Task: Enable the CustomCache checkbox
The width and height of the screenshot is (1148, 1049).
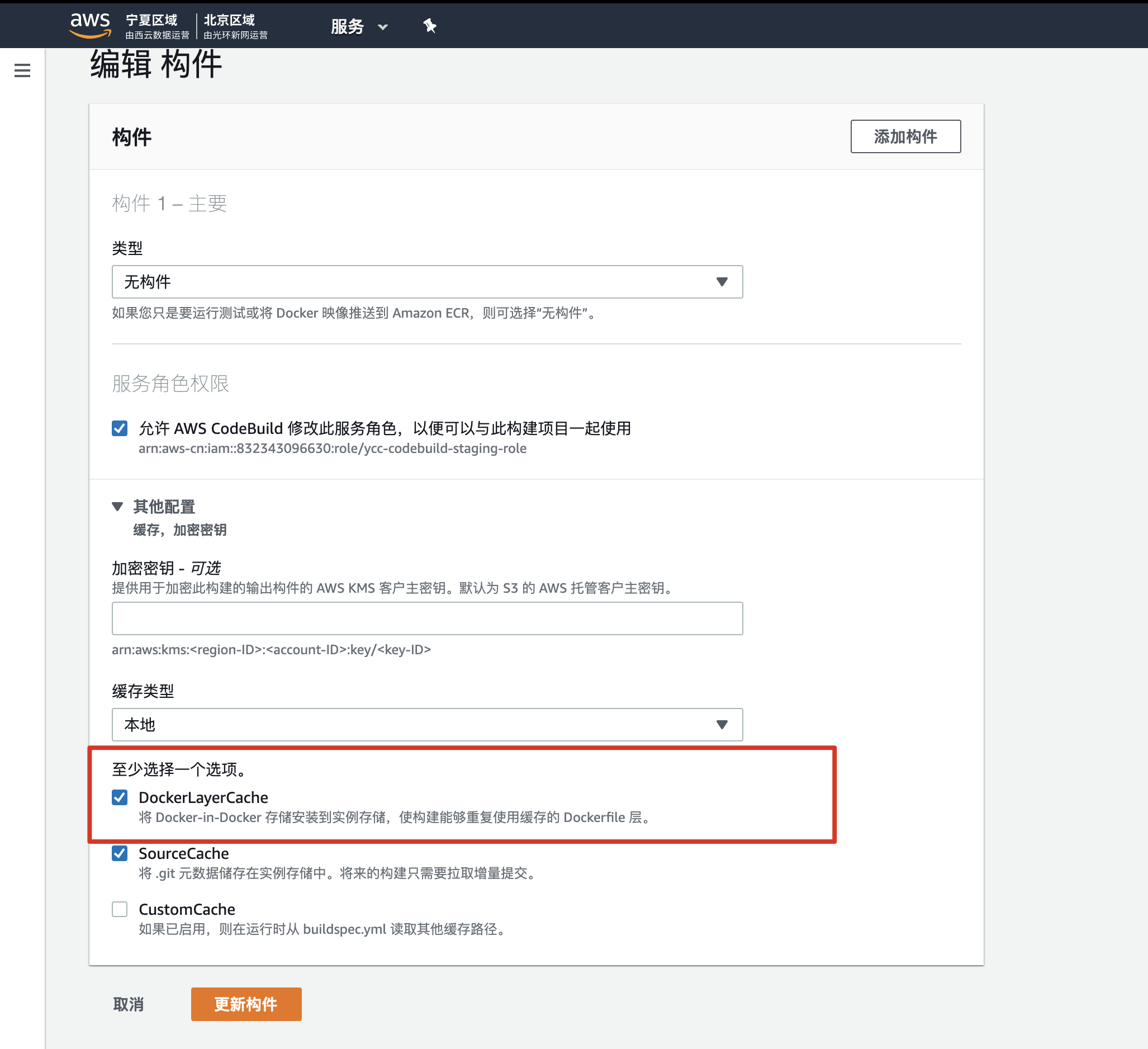Action: (120, 909)
